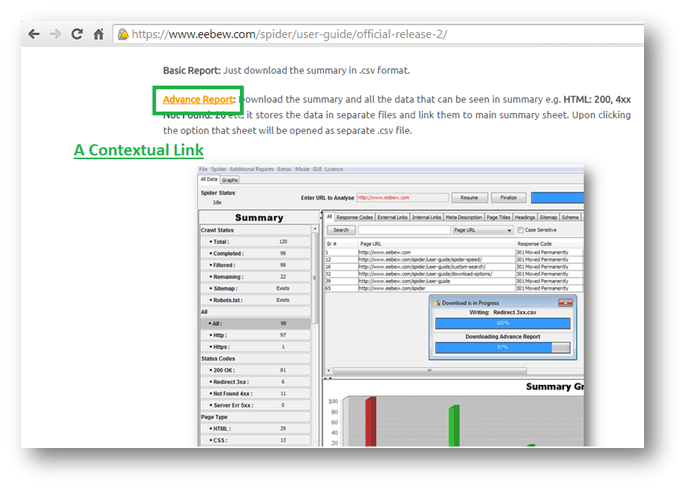
Task: Switch to the All Data tab
Action: [x=209, y=179]
